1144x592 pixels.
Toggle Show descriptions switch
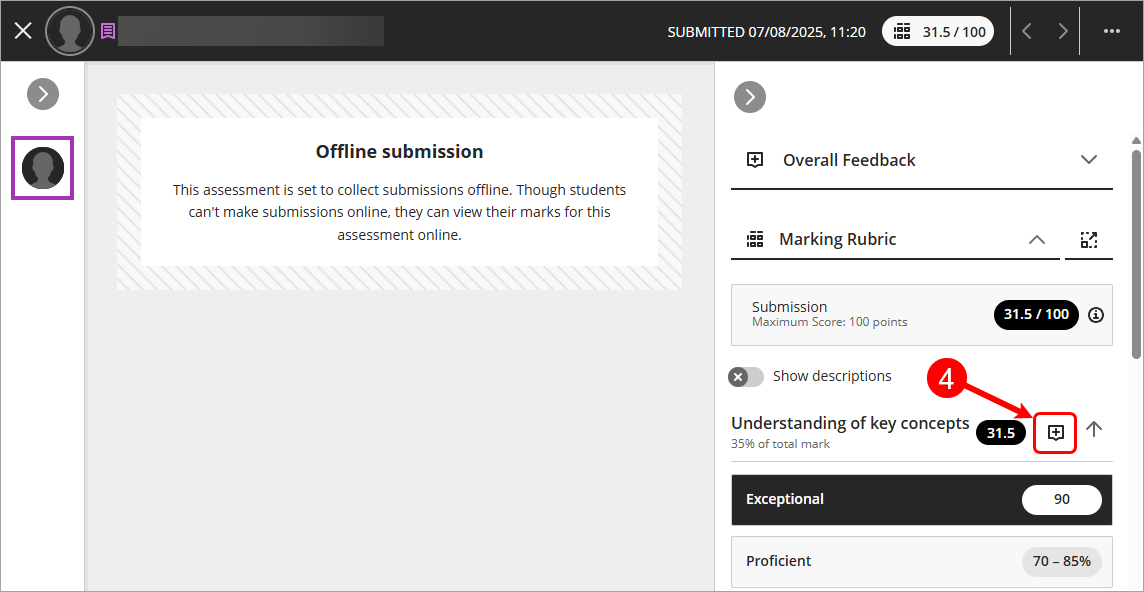tap(746, 377)
